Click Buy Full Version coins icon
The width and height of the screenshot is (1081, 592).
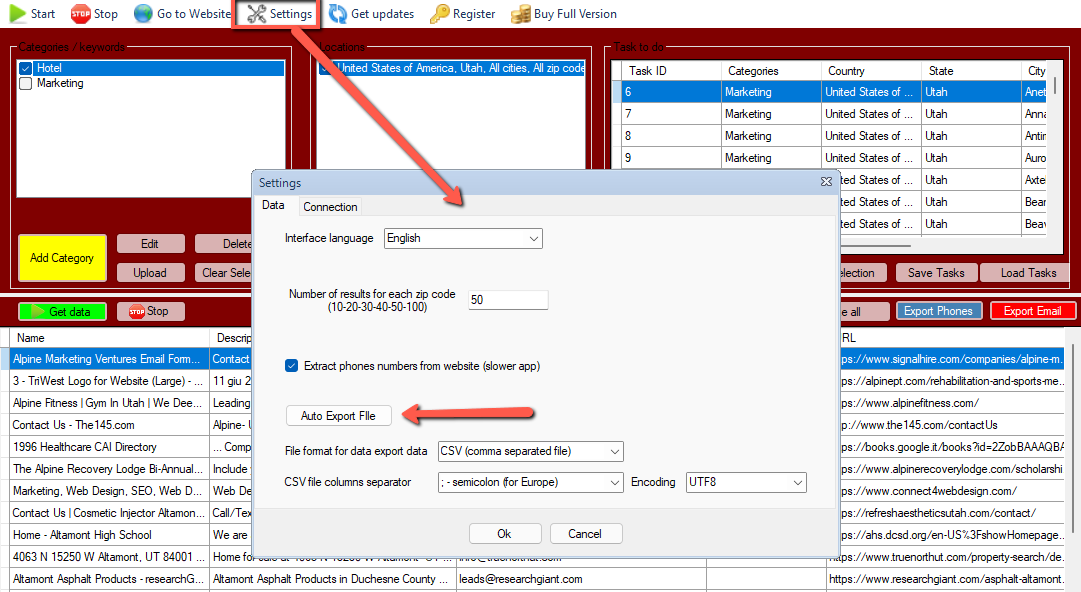pos(520,14)
